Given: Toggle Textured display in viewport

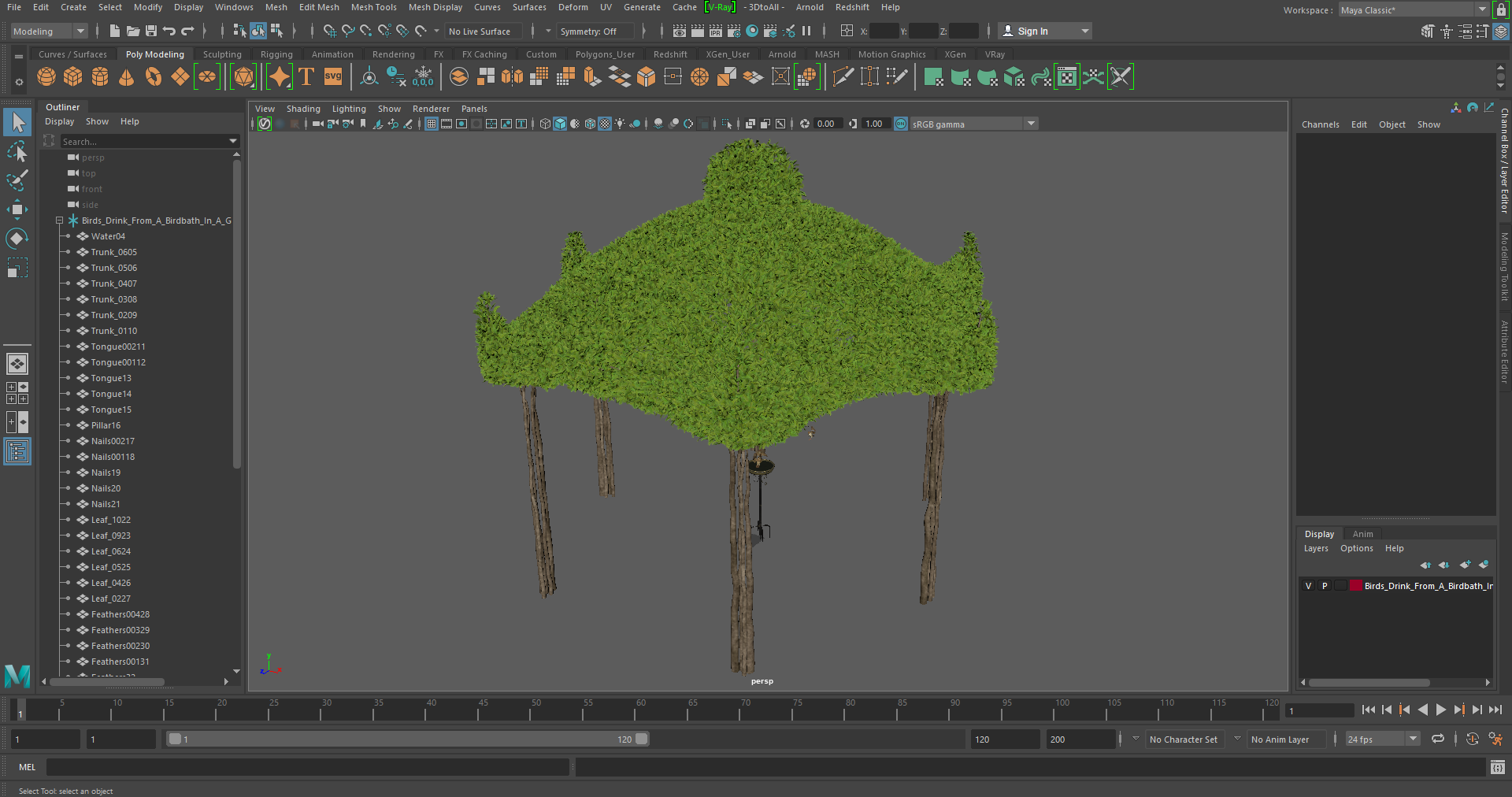Looking at the screenshot, I should point(605,124).
